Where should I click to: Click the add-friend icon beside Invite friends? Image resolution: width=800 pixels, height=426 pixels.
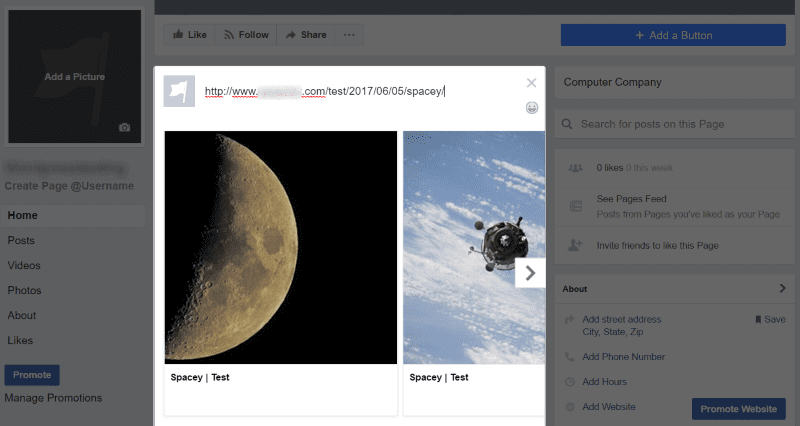click(x=575, y=245)
